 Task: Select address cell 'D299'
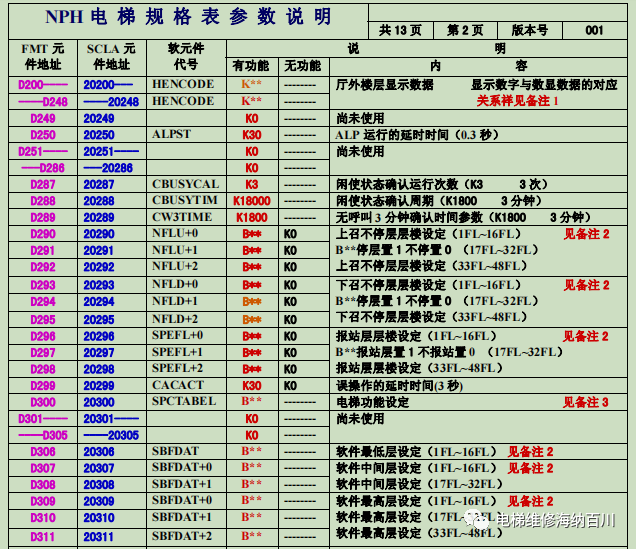tap(43, 386)
